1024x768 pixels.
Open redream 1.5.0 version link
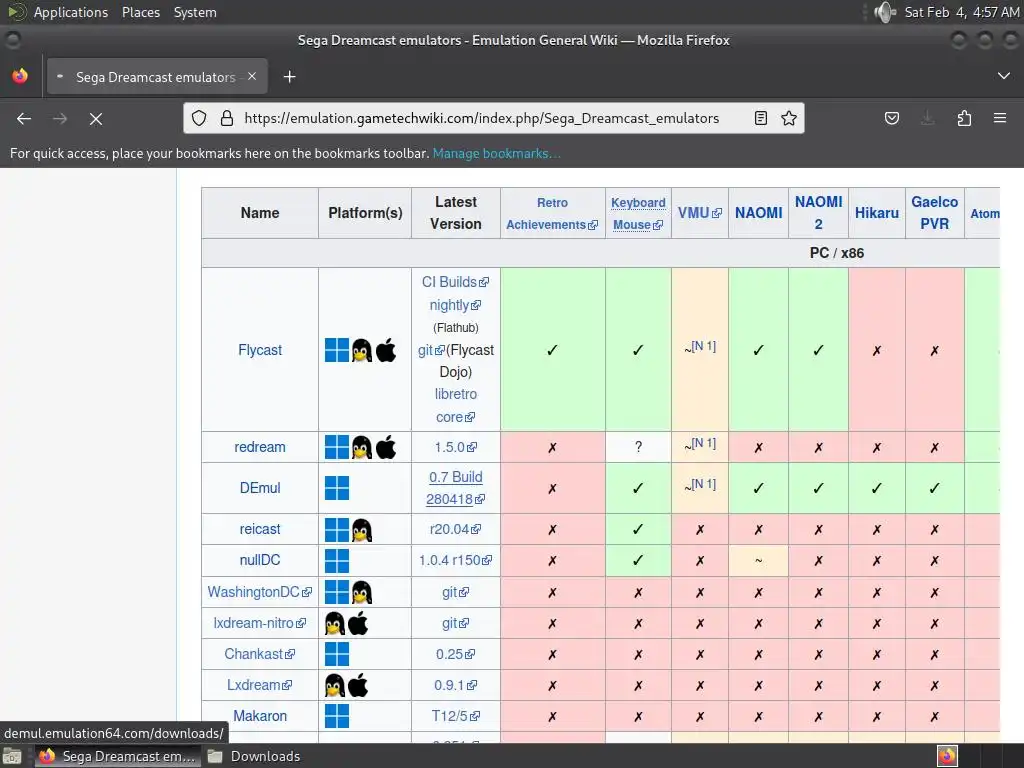pyautogui.click(x=455, y=447)
